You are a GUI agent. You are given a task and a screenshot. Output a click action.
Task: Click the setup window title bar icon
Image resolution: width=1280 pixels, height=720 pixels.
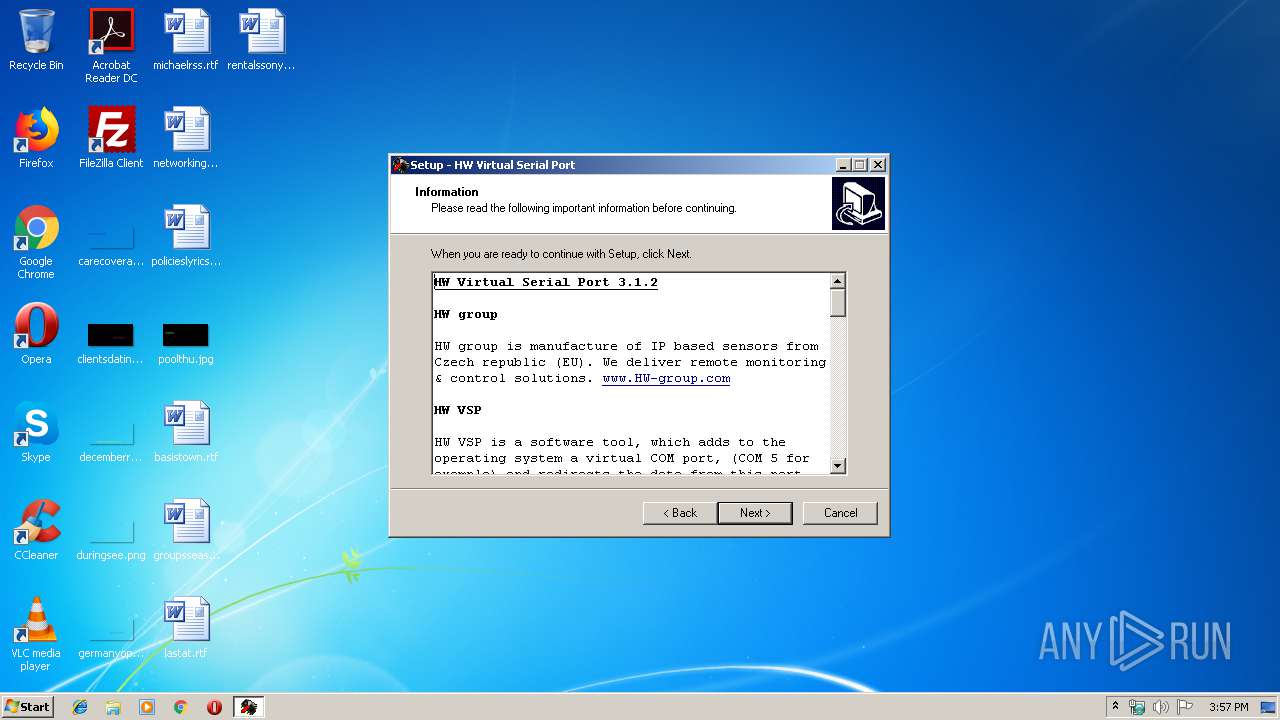[x=400, y=165]
